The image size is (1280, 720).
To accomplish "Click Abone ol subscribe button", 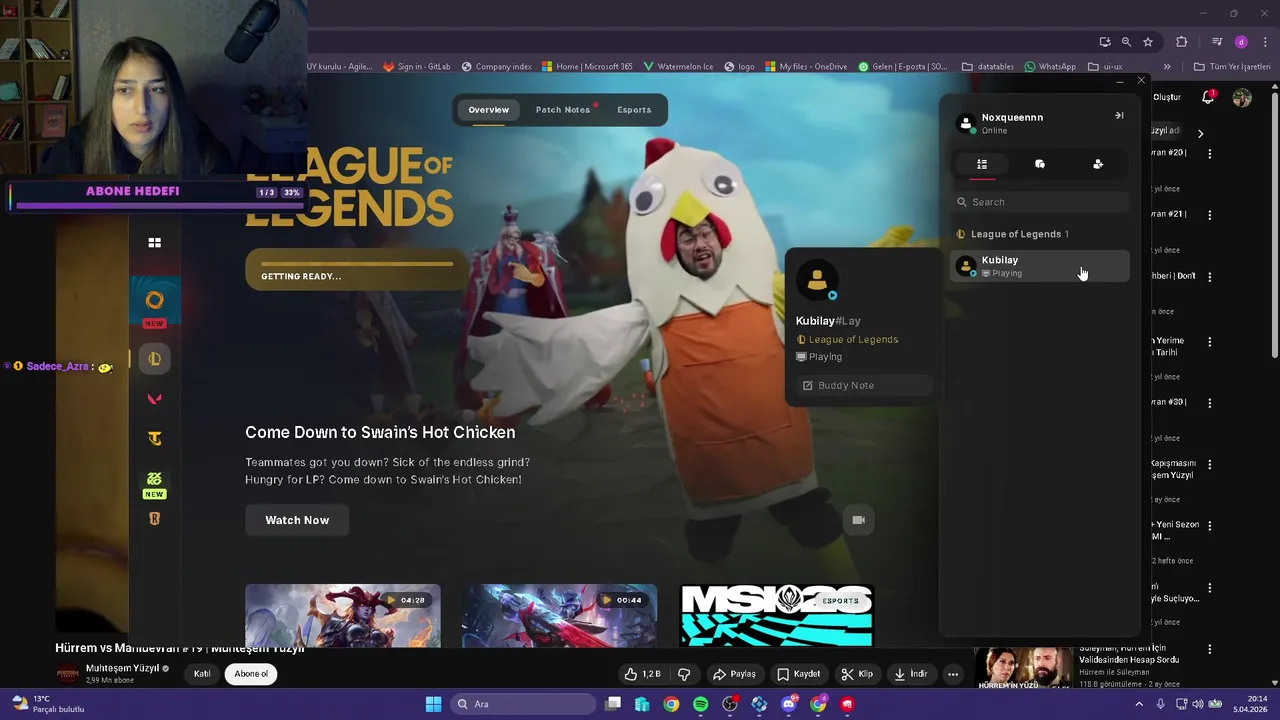I will click(x=251, y=674).
